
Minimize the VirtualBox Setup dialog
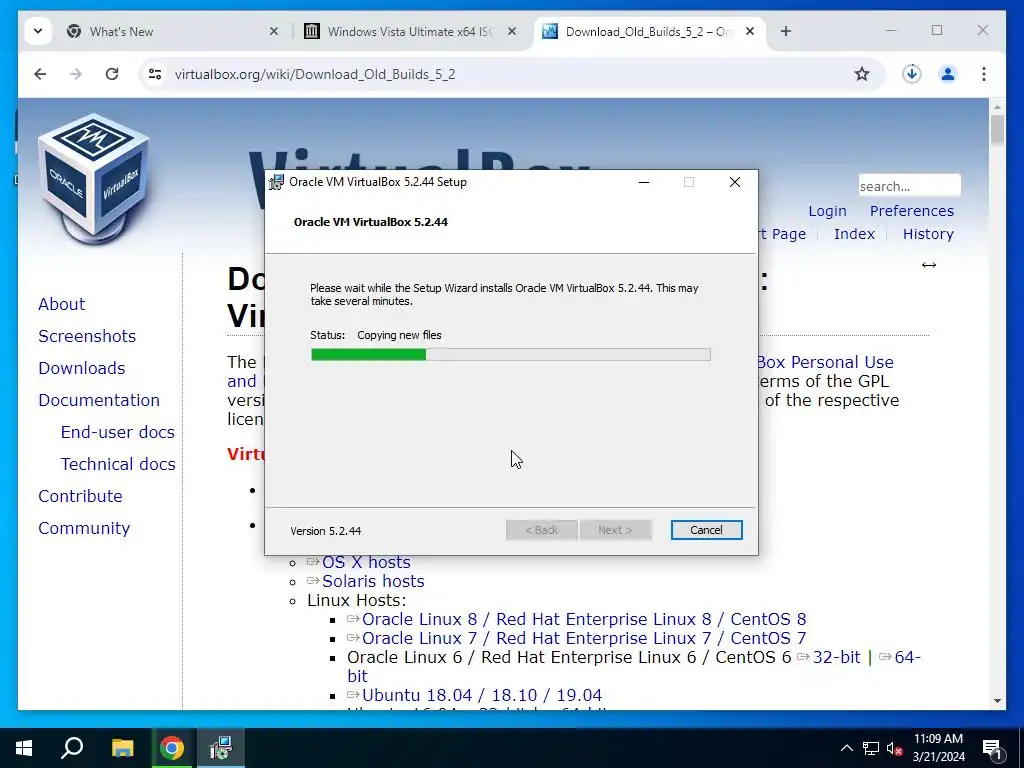coord(644,182)
